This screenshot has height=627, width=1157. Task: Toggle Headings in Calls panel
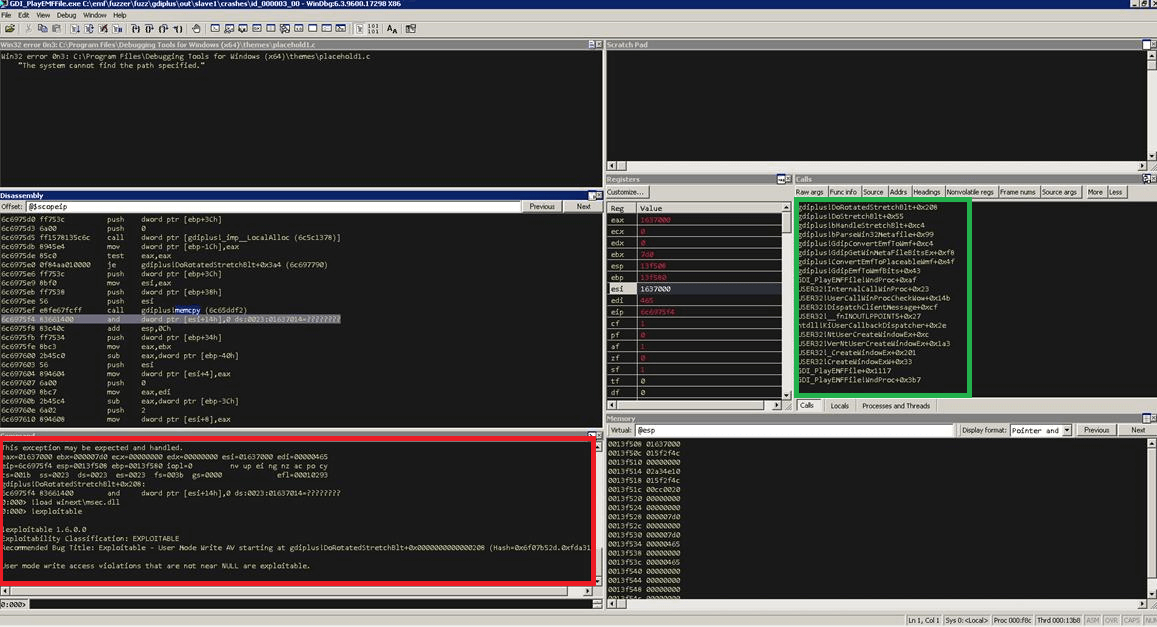927,192
